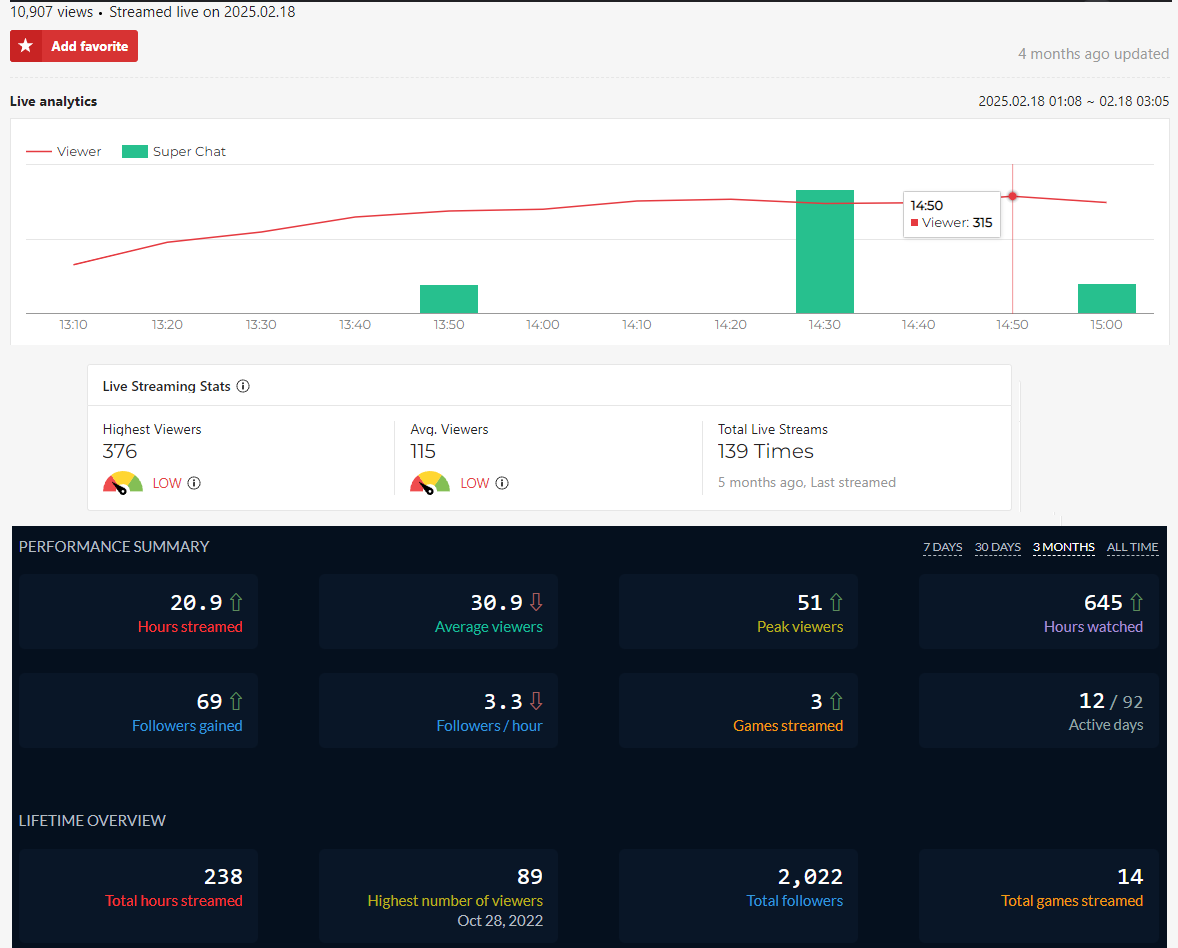The width and height of the screenshot is (1178, 948).
Task: Click the Highest Viewers gauge icon
Action: tap(123, 483)
